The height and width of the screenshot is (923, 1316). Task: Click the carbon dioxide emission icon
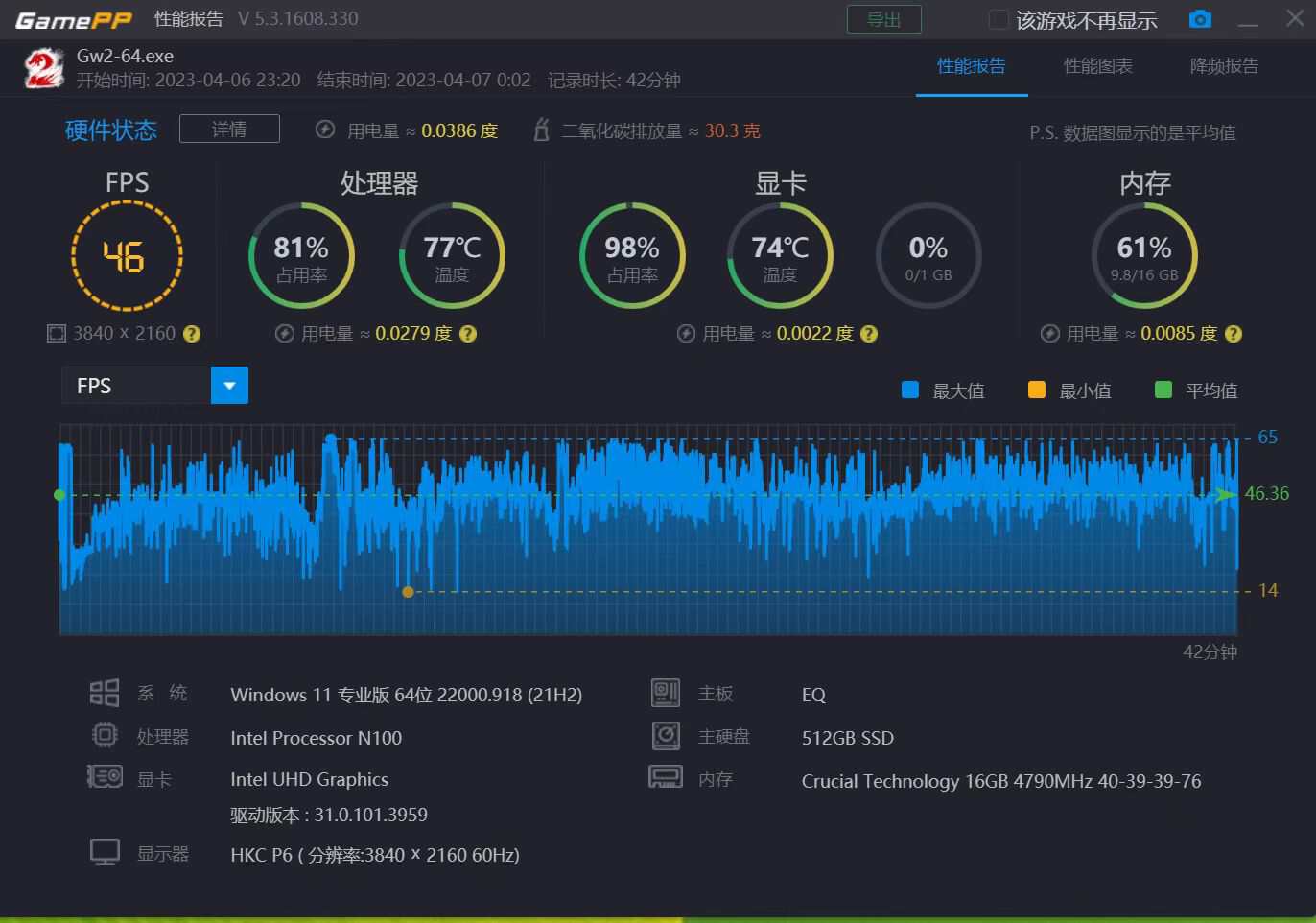pos(541,130)
